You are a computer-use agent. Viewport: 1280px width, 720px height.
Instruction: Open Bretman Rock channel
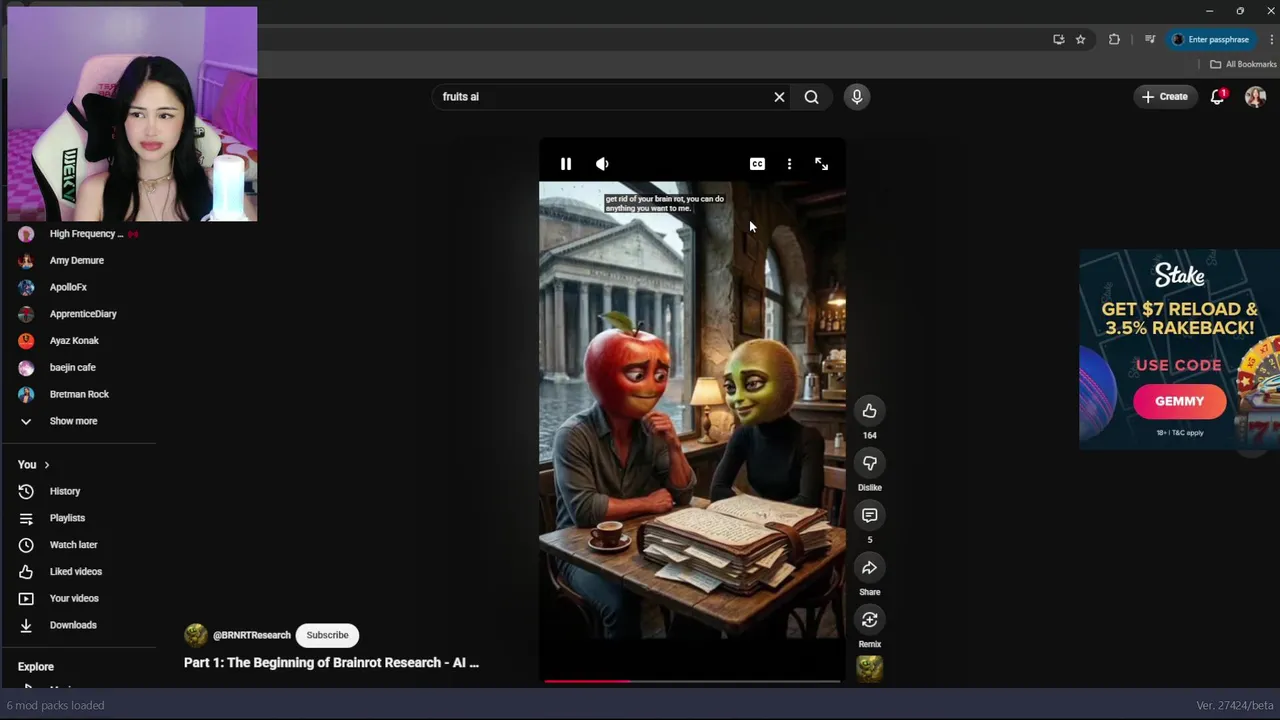pyautogui.click(x=80, y=394)
